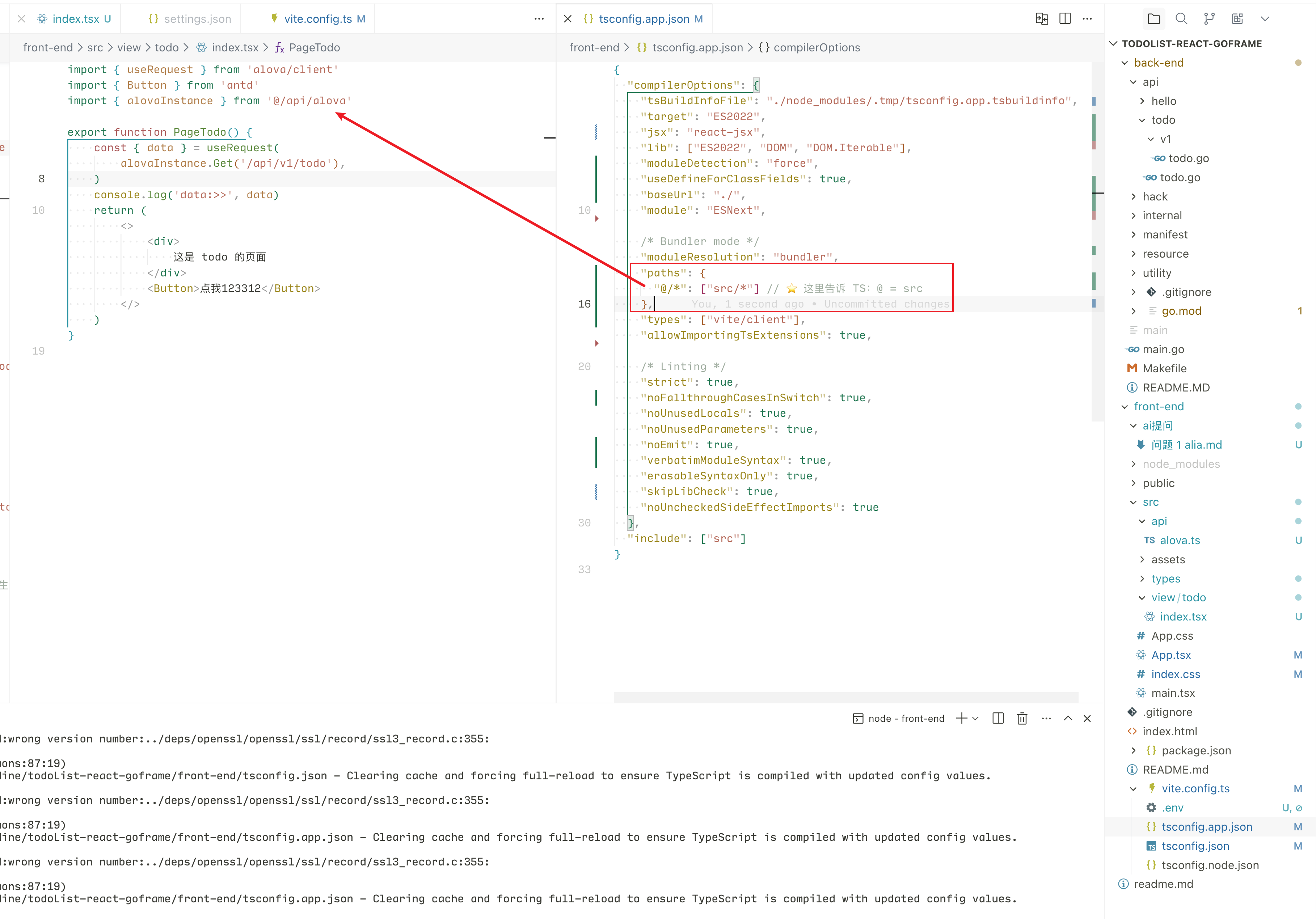Switch to the vite.config.ts tab
Screen dimensions: 1316x919
(x=317, y=19)
